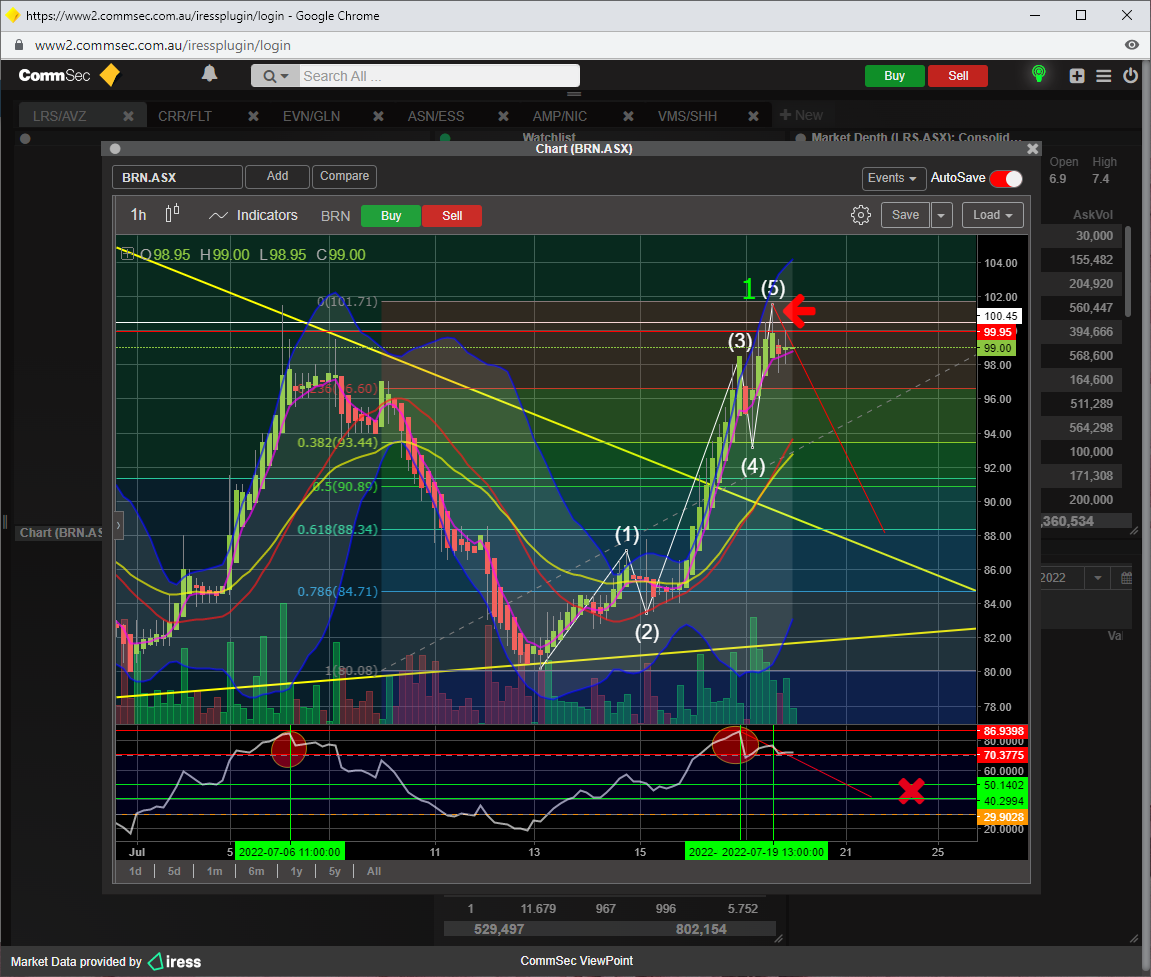Expand the Events dropdown
The width and height of the screenshot is (1151, 977).
pos(892,179)
